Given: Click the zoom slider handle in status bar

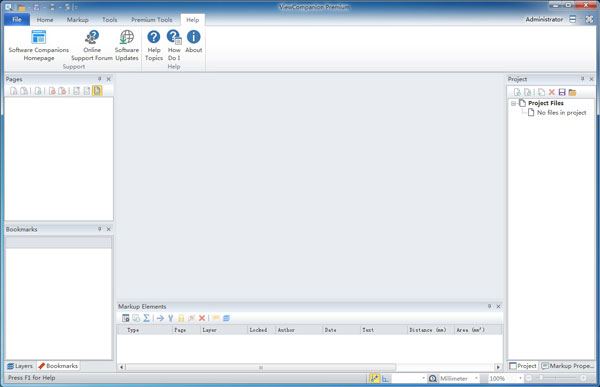Looking at the screenshot, I should point(541,378).
